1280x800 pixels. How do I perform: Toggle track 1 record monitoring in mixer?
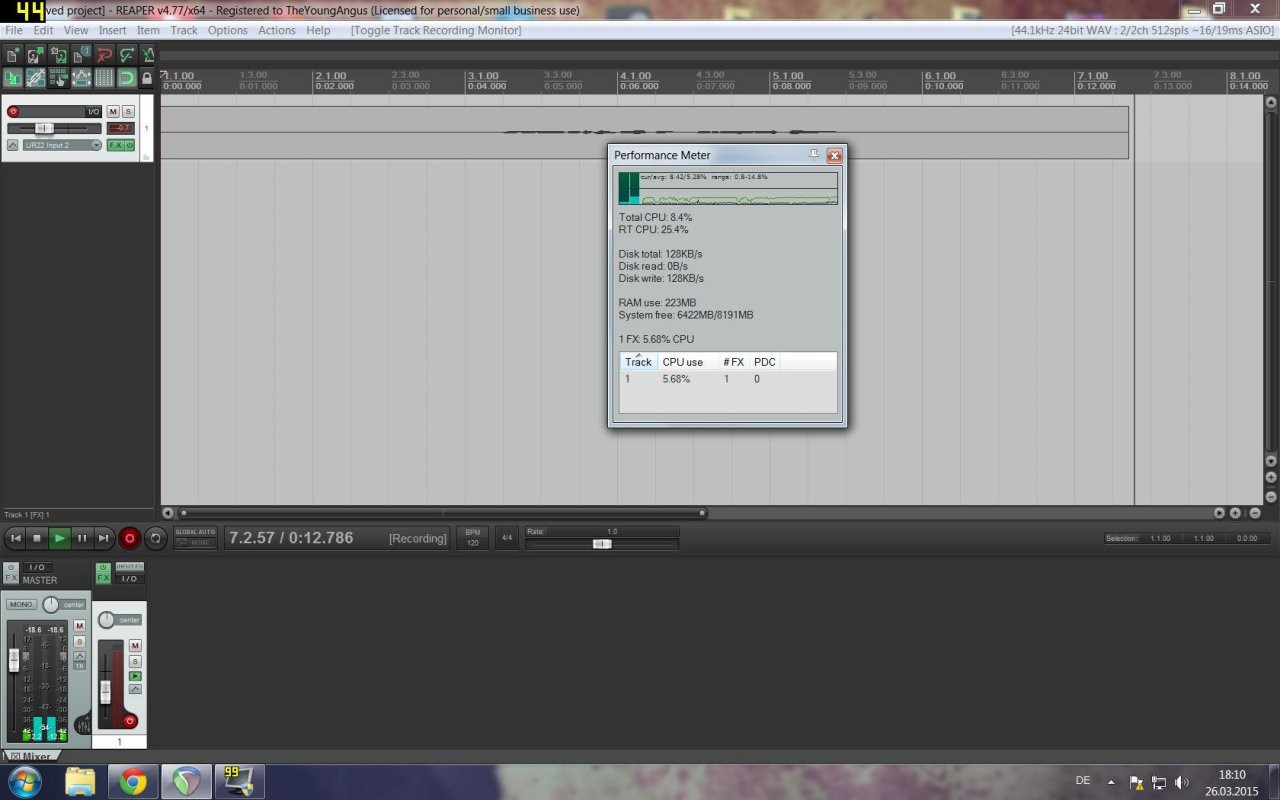[135, 676]
